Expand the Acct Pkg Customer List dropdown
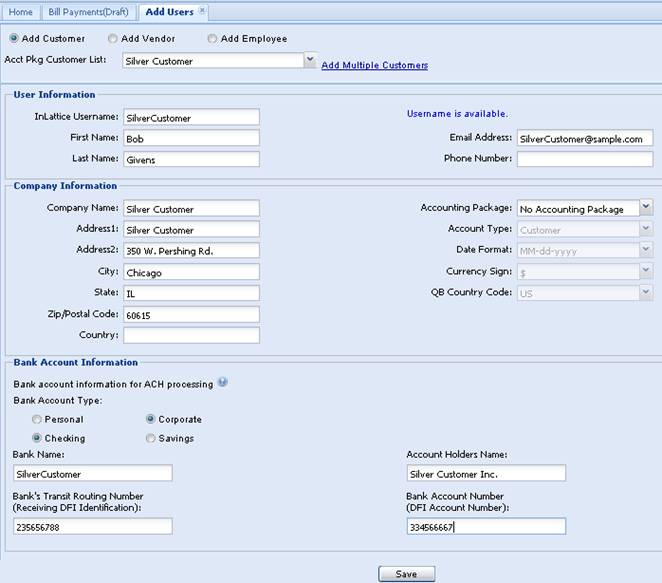 click(310, 60)
